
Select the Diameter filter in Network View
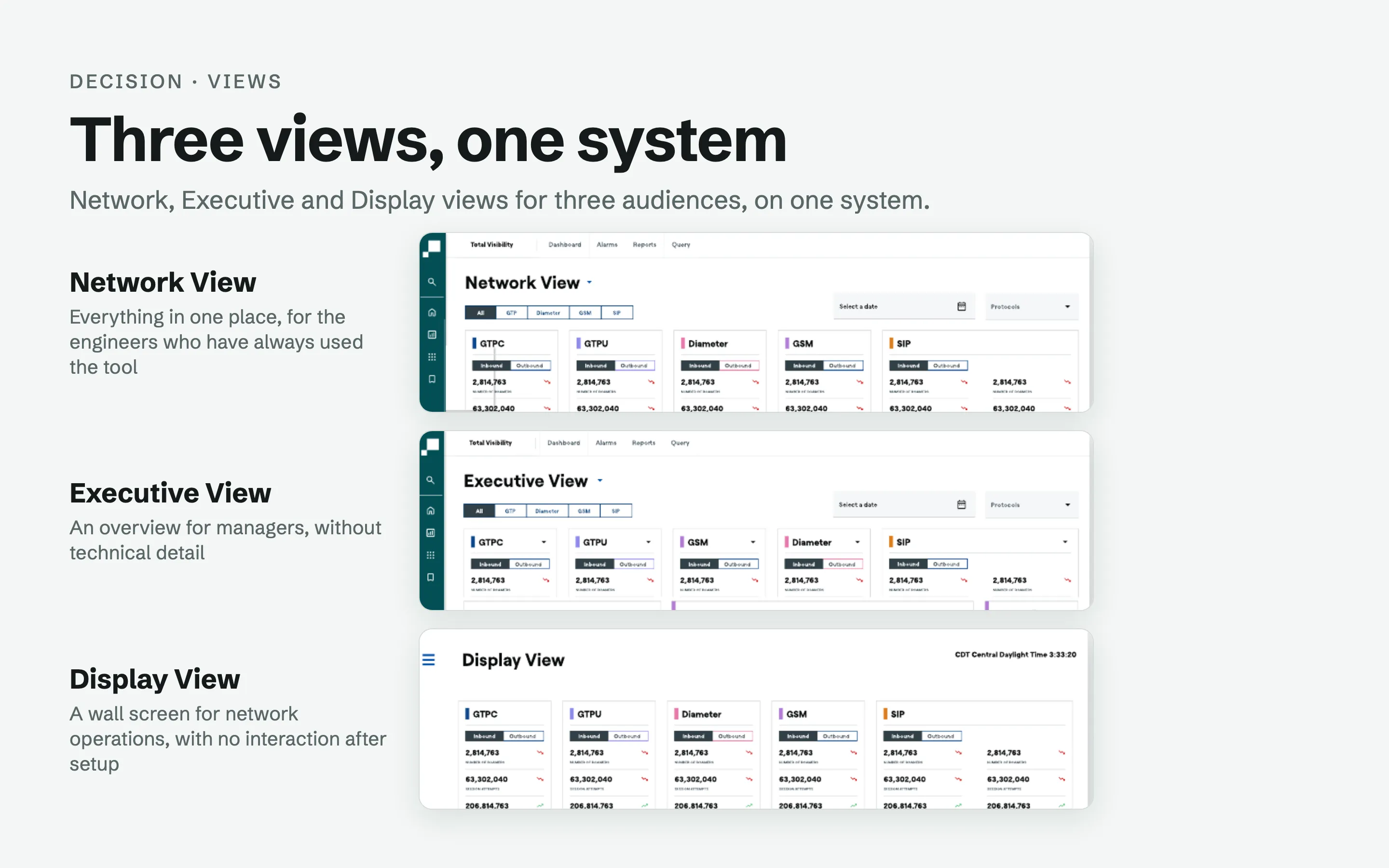pyautogui.click(x=548, y=313)
